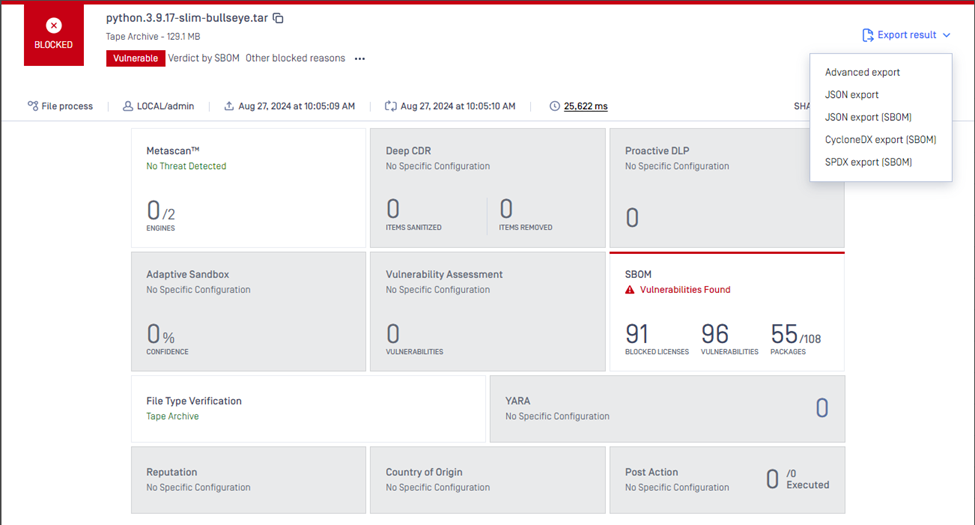Screen dimensions: 975x525
Task: Open the File Type Verification card
Action: pos(308,408)
